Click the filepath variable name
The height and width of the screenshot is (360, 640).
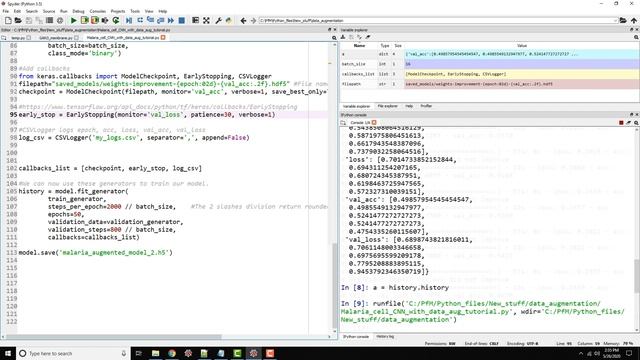coord(351,84)
